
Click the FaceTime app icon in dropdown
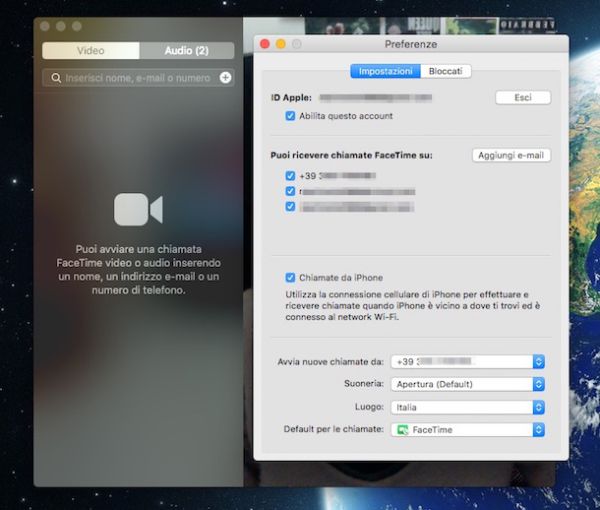point(403,430)
